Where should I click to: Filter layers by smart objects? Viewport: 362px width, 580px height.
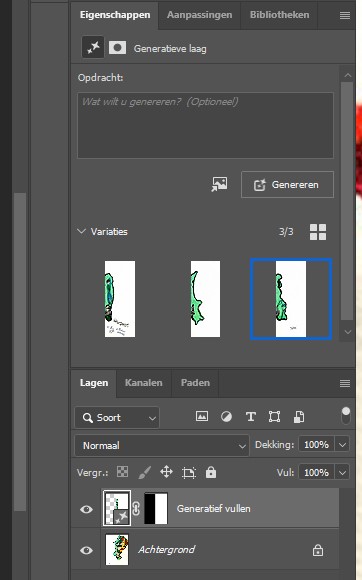pyautogui.click(x=299, y=417)
